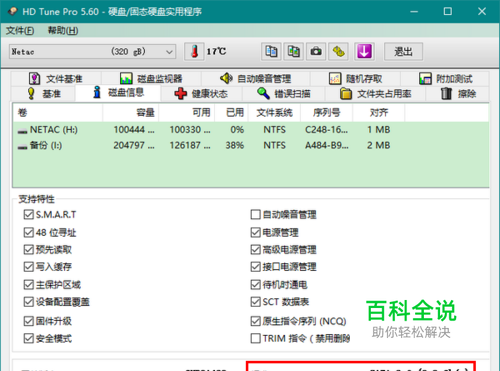This screenshot has width=500, height=371.
Task: Switch to the 健康状态 tab
Action: point(201,94)
